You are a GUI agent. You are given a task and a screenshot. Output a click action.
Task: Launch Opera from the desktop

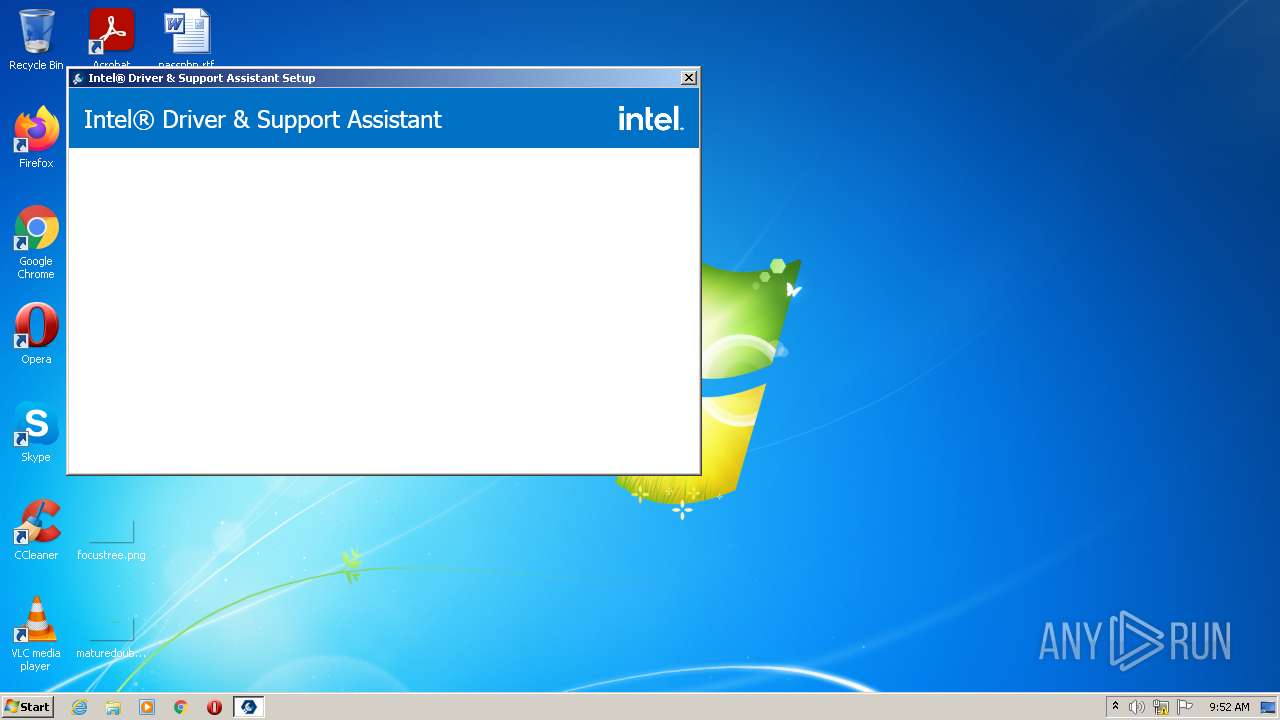pyautogui.click(x=36, y=333)
